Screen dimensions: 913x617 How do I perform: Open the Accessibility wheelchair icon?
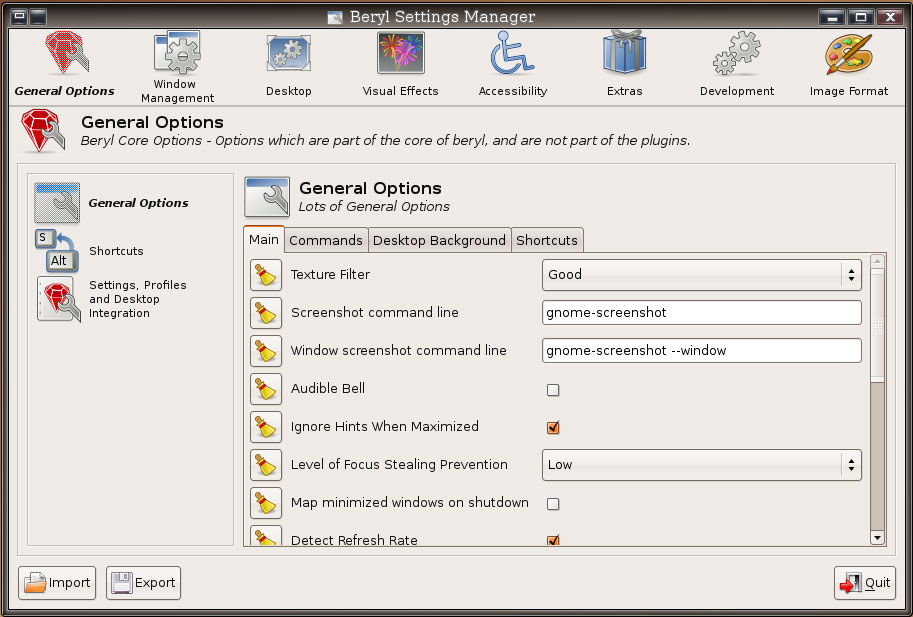coord(512,53)
